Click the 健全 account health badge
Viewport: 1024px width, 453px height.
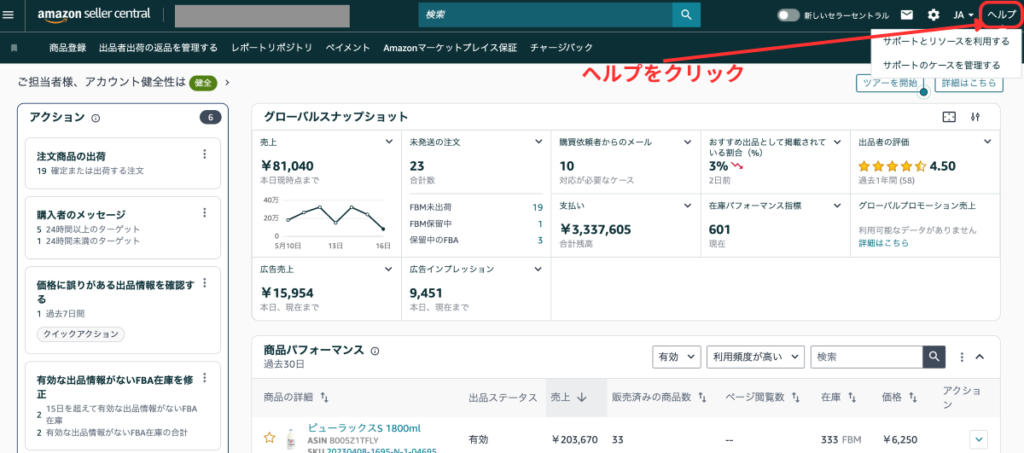click(202, 83)
